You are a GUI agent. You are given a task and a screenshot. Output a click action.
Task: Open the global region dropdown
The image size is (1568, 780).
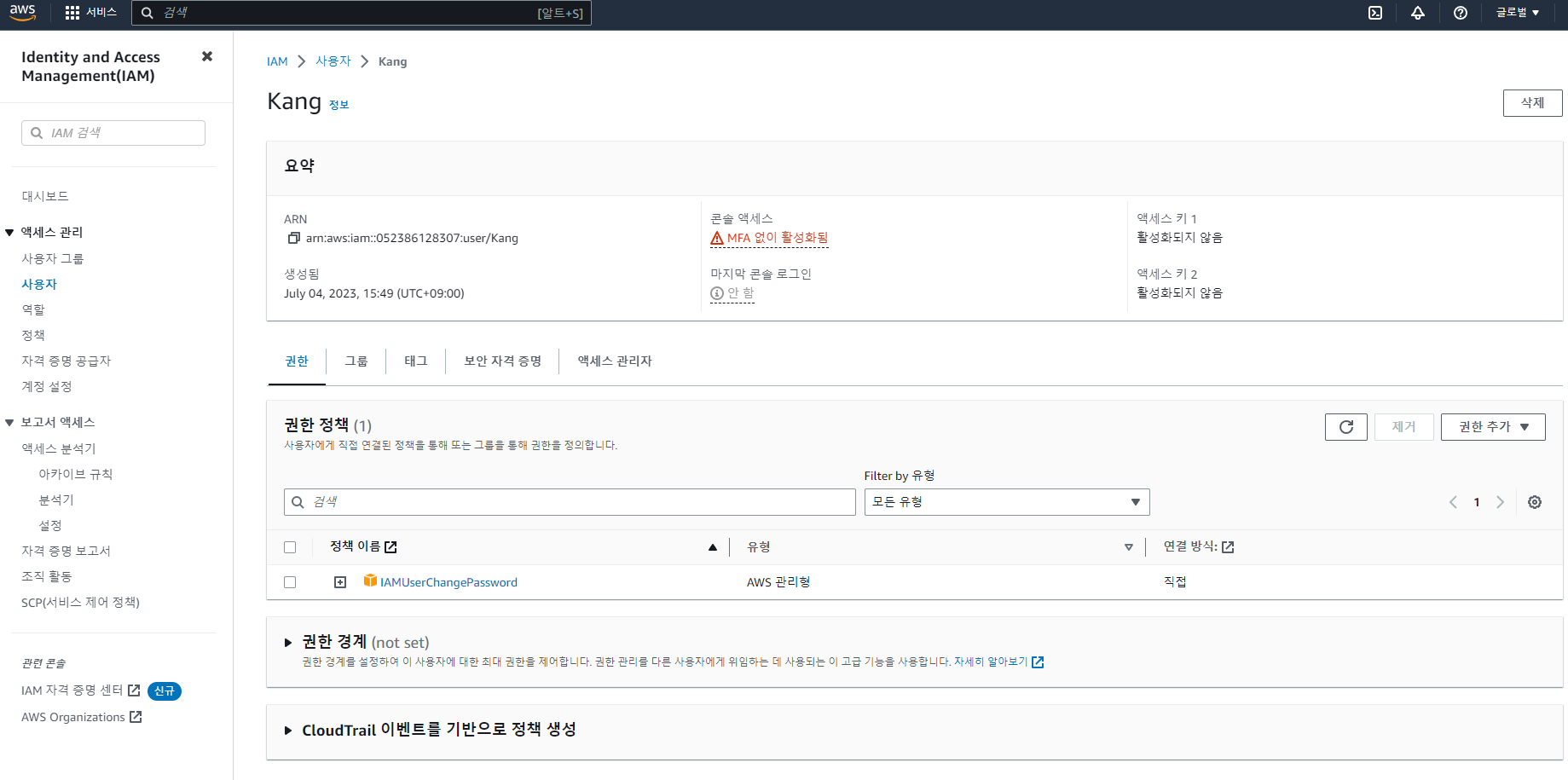1518,13
